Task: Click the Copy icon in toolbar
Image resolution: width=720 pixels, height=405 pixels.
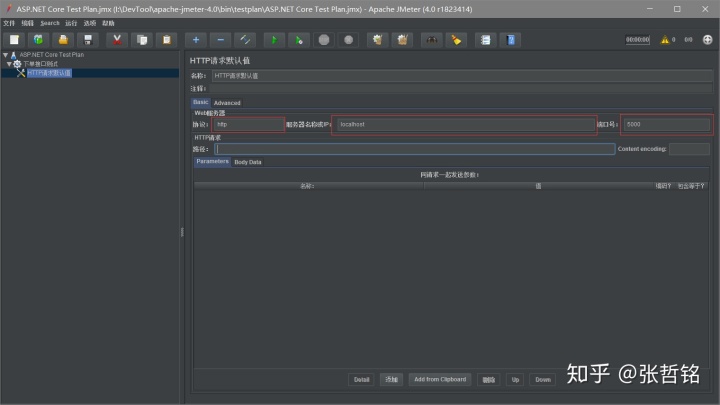Action: point(142,40)
